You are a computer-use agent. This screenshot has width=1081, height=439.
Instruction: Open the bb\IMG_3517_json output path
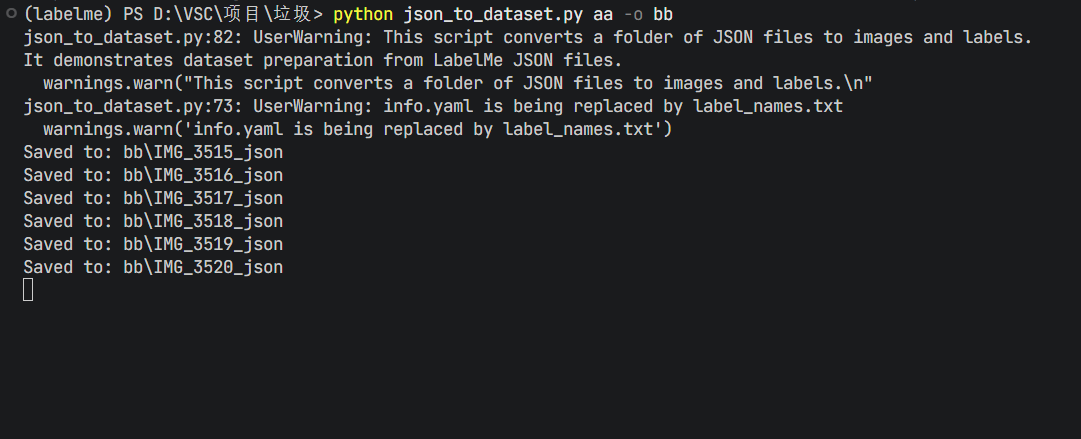point(203,198)
